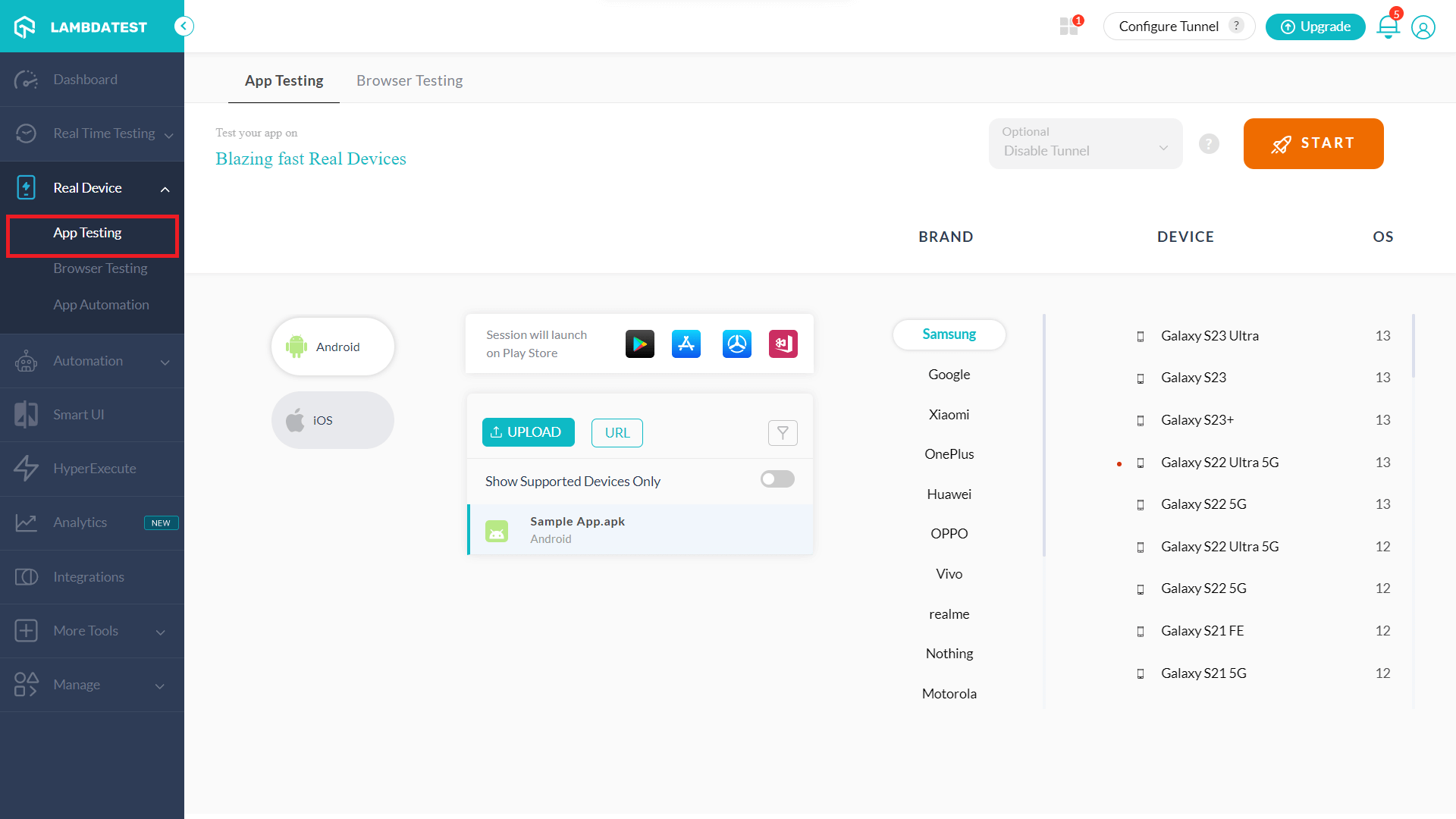Click the App Center icon
Image resolution: width=1456 pixels, height=819 pixels.
tap(783, 344)
